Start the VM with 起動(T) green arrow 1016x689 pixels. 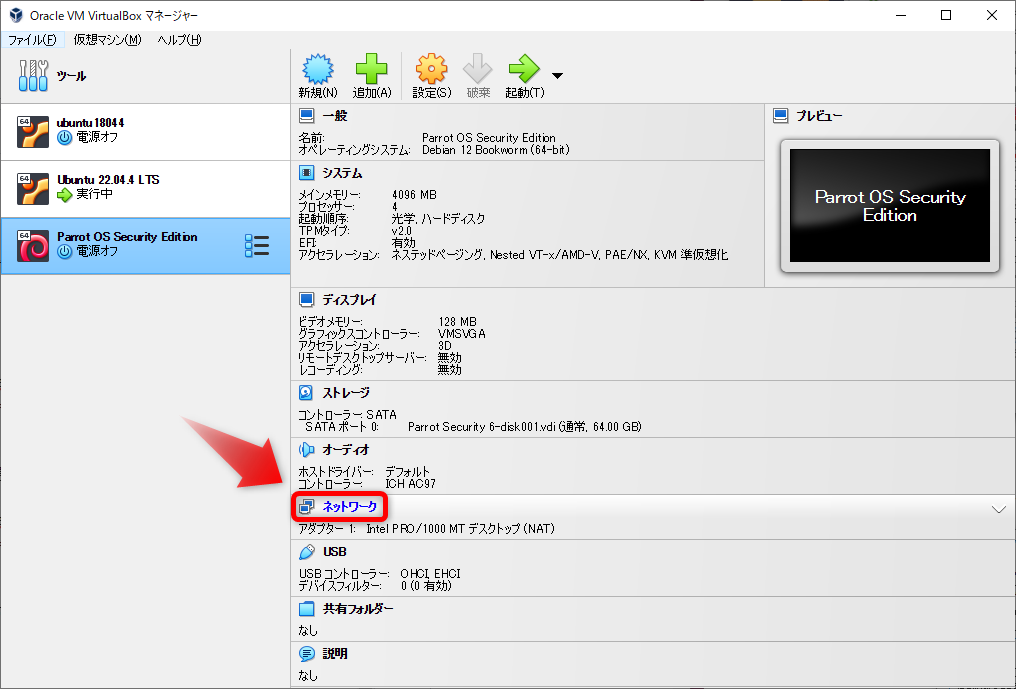(x=524, y=69)
